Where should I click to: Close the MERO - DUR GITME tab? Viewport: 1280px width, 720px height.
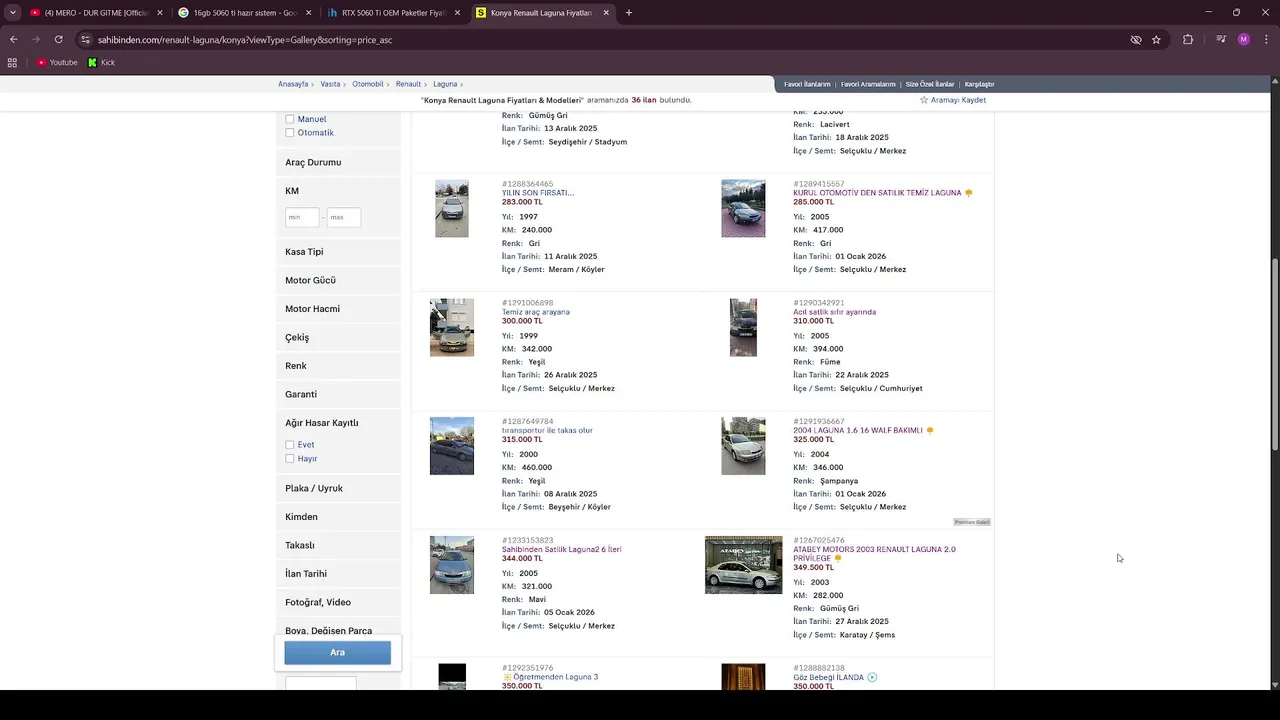tap(158, 13)
